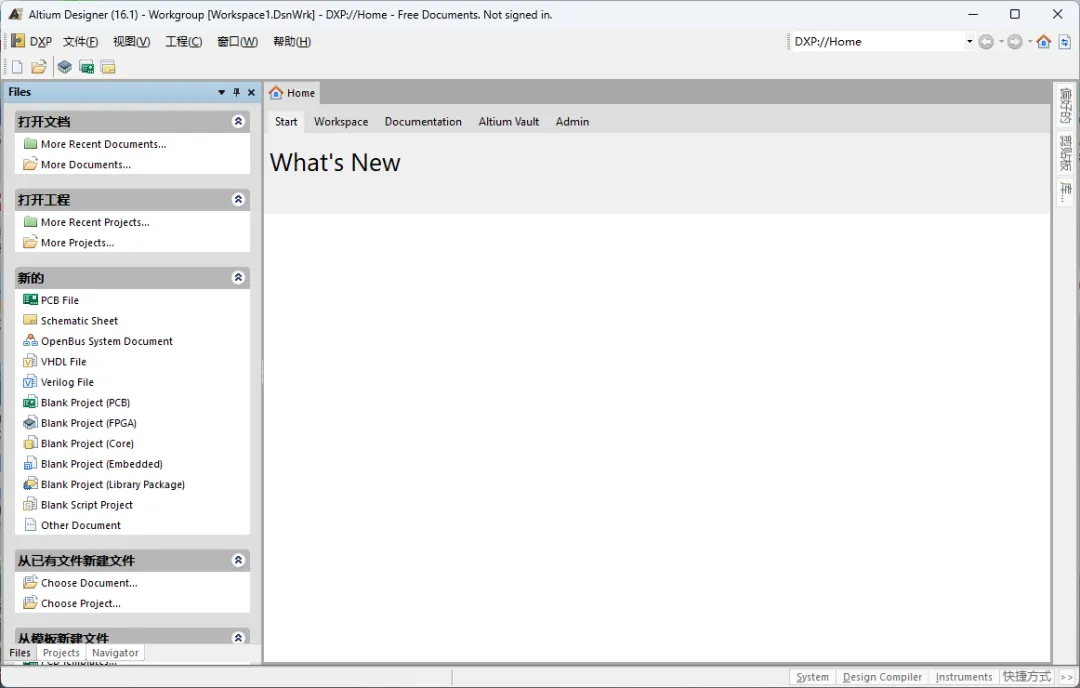Open the 视图(V) menu
1080x688 pixels.
(132, 41)
